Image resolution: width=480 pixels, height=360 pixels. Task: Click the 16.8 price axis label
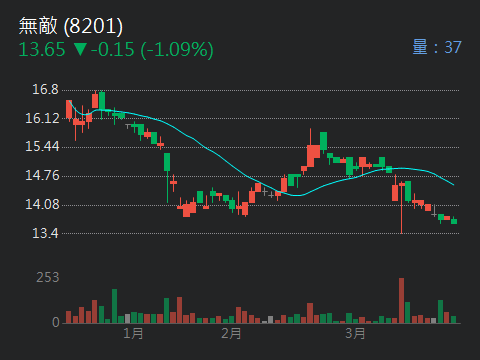pyautogui.click(x=45, y=89)
